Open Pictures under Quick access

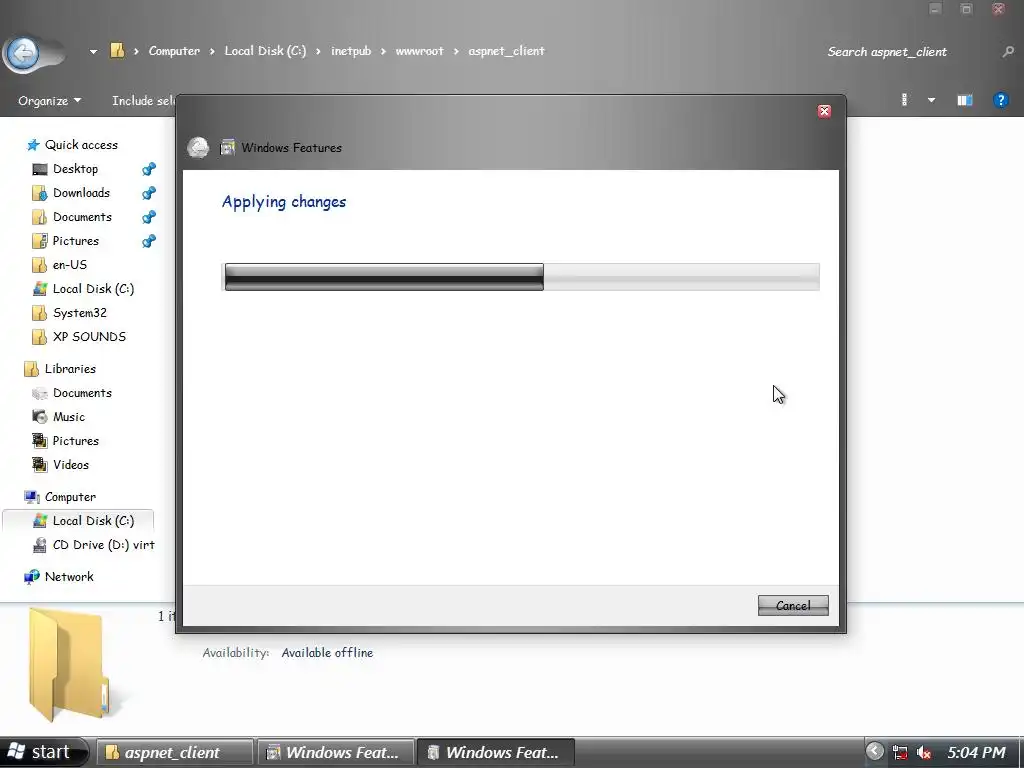75,241
